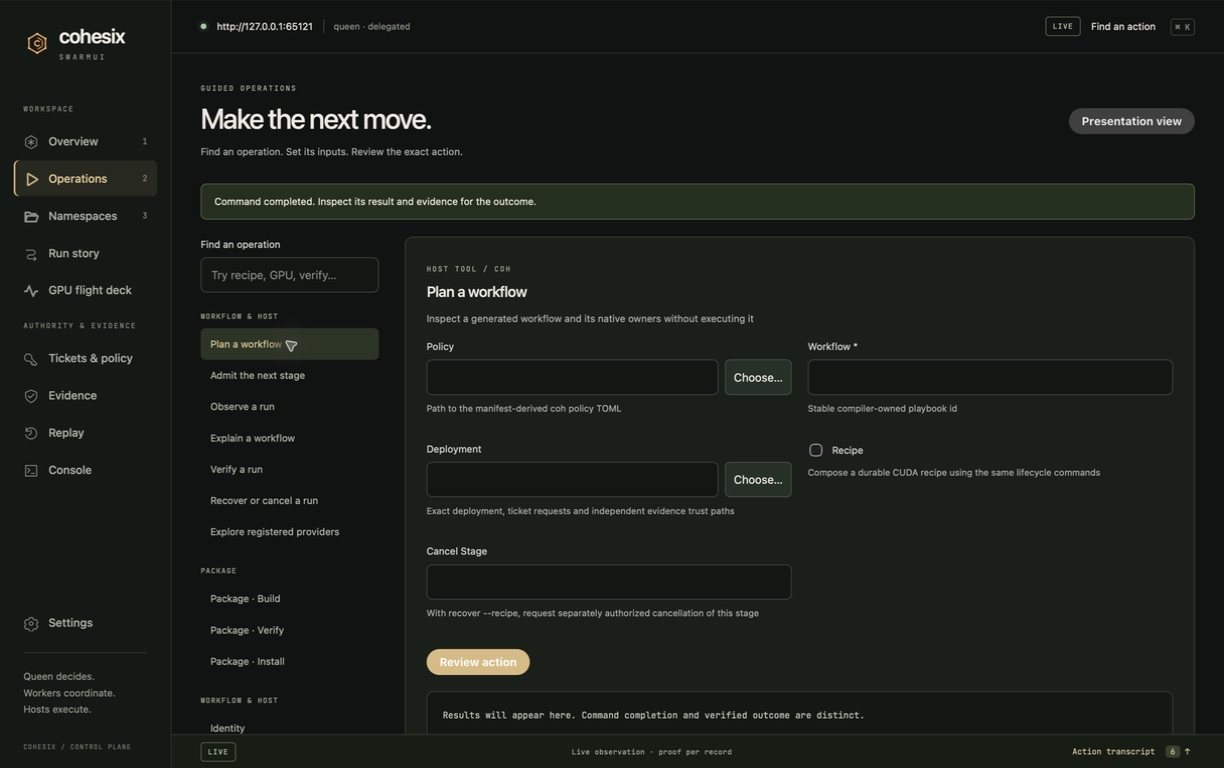The width and height of the screenshot is (1224, 768).
Task: Click the Replay history icon
Action: coord(31,433)
